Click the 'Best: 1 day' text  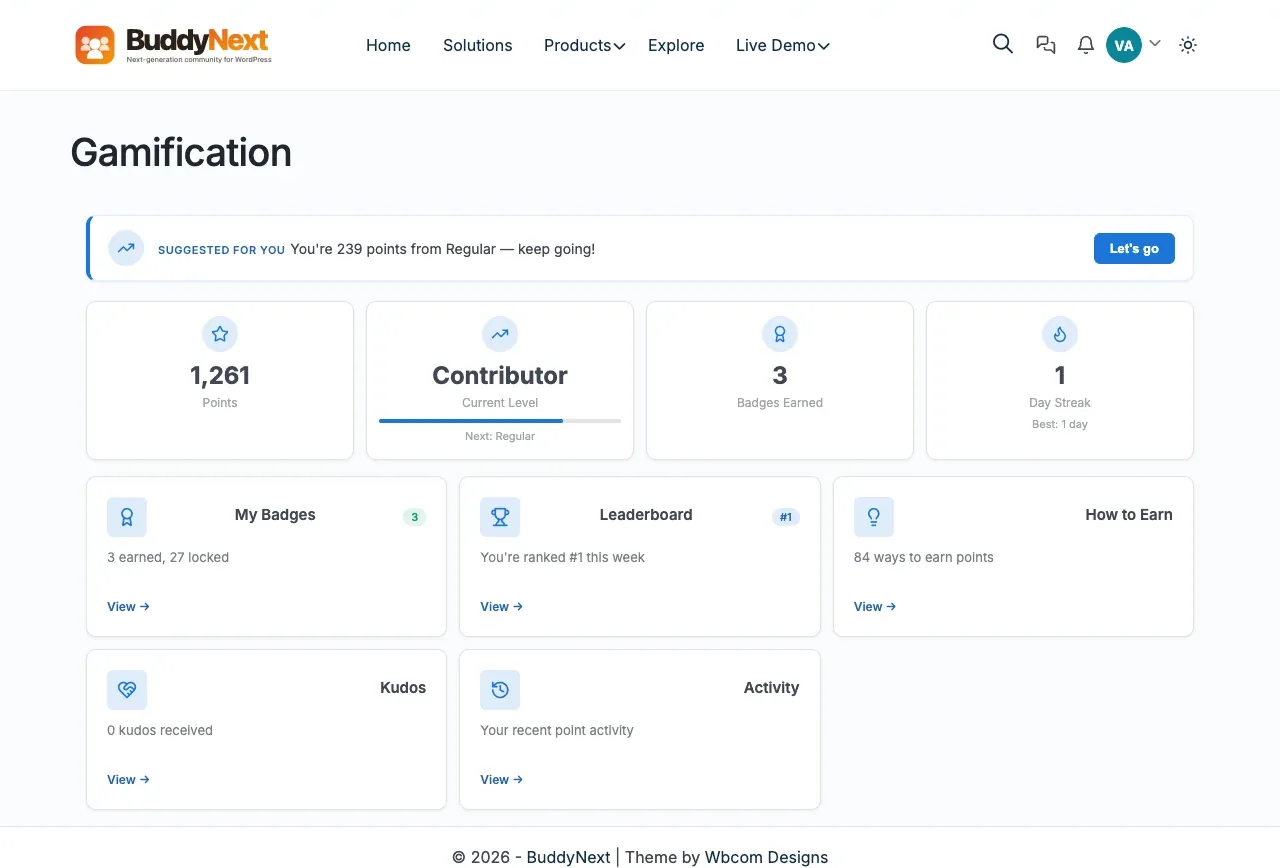(1060, 425)
